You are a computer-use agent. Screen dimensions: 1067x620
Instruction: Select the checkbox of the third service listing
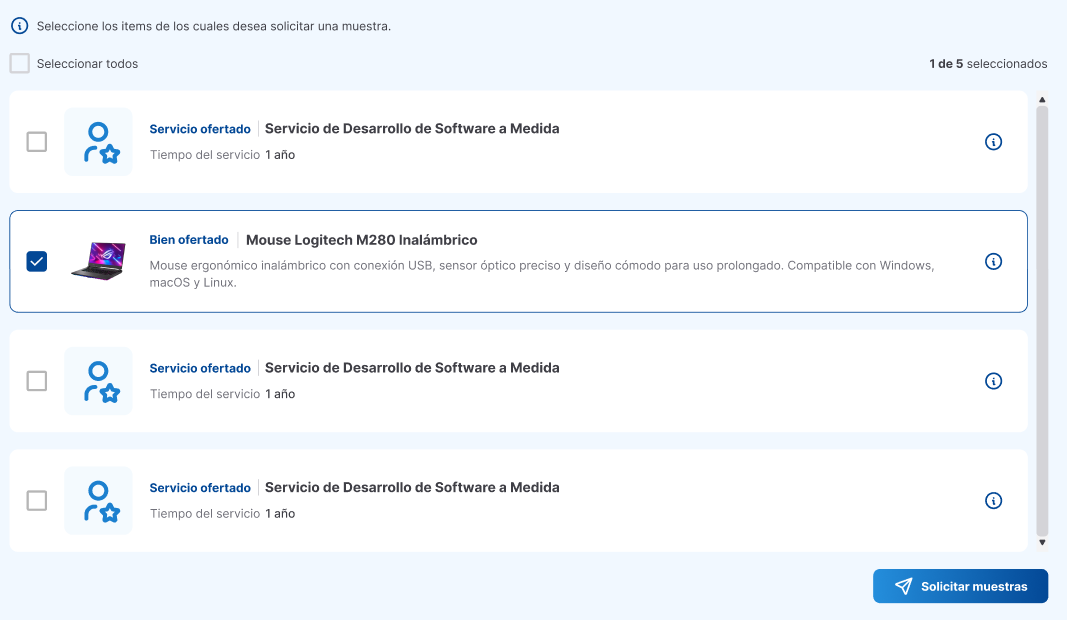coord(37,381)
